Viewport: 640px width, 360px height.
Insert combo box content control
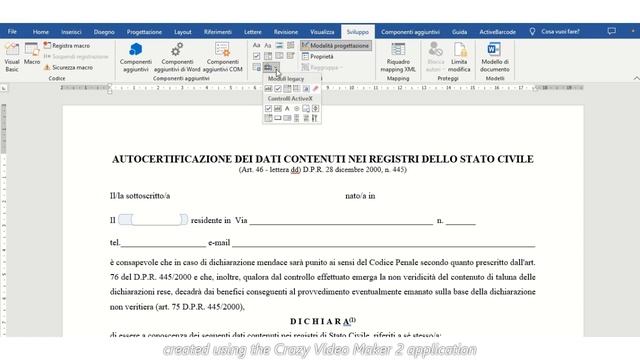(x=268, y=56)
